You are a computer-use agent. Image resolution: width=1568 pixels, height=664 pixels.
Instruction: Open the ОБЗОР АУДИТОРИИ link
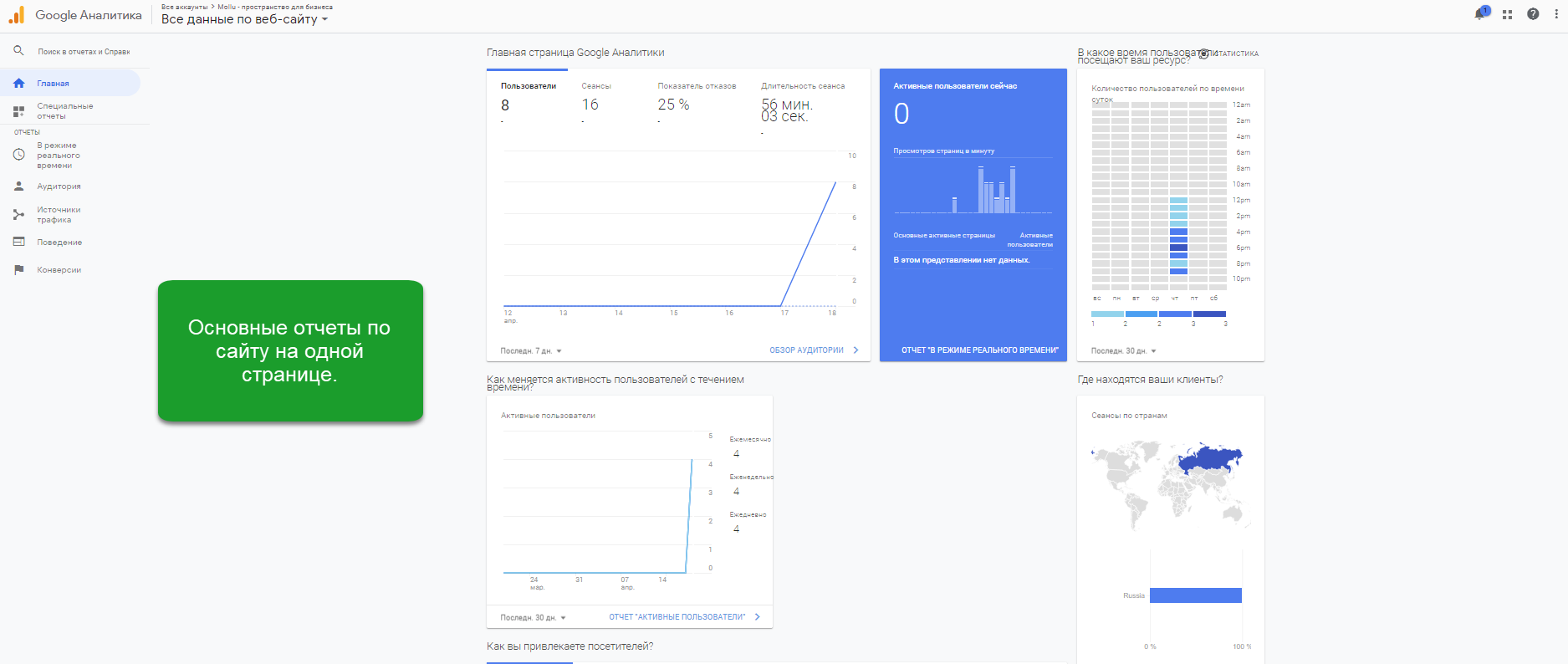815,350
